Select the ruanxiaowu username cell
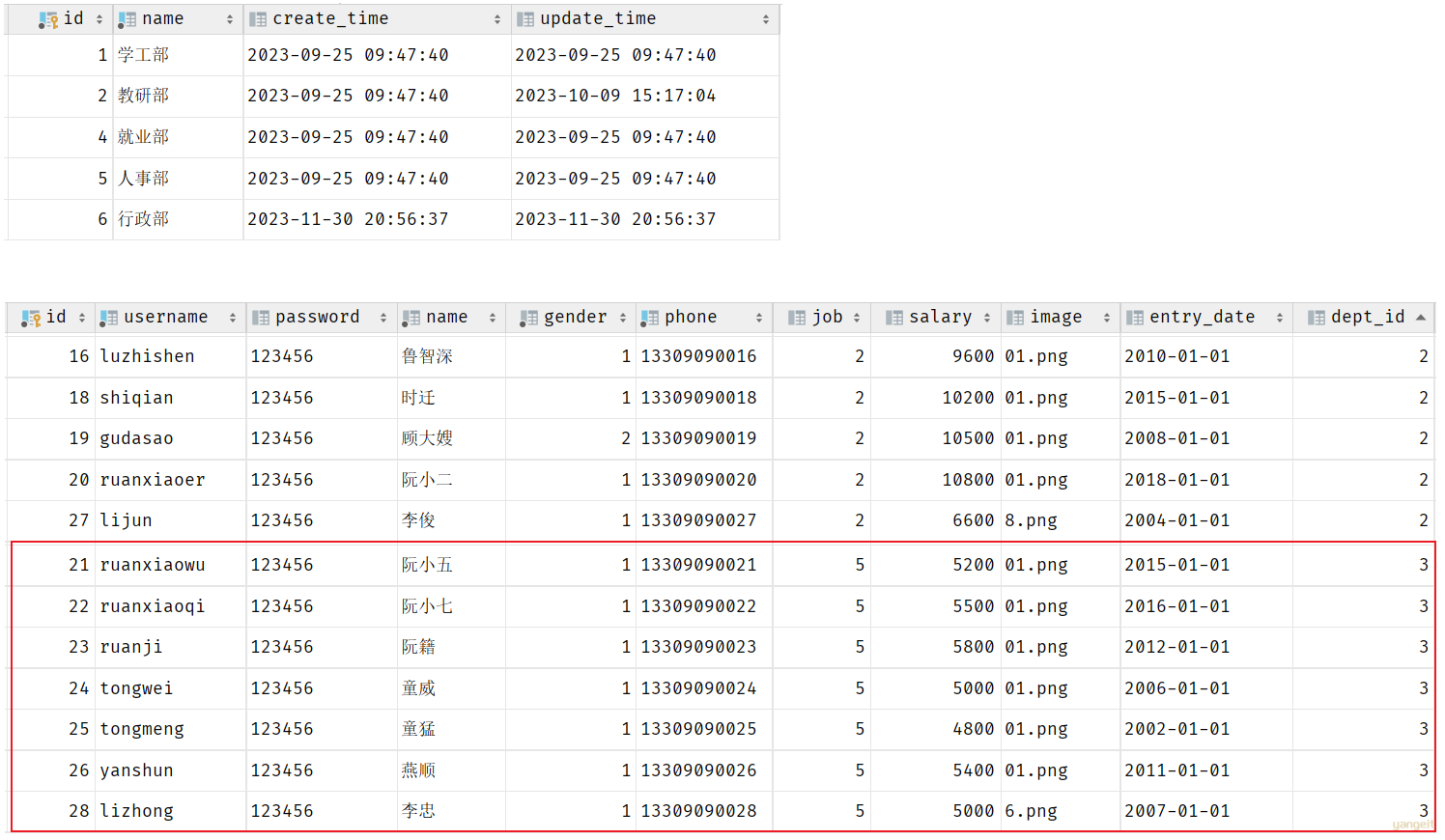The height and width of the screenshot is (840, 1445). [169, 565]
